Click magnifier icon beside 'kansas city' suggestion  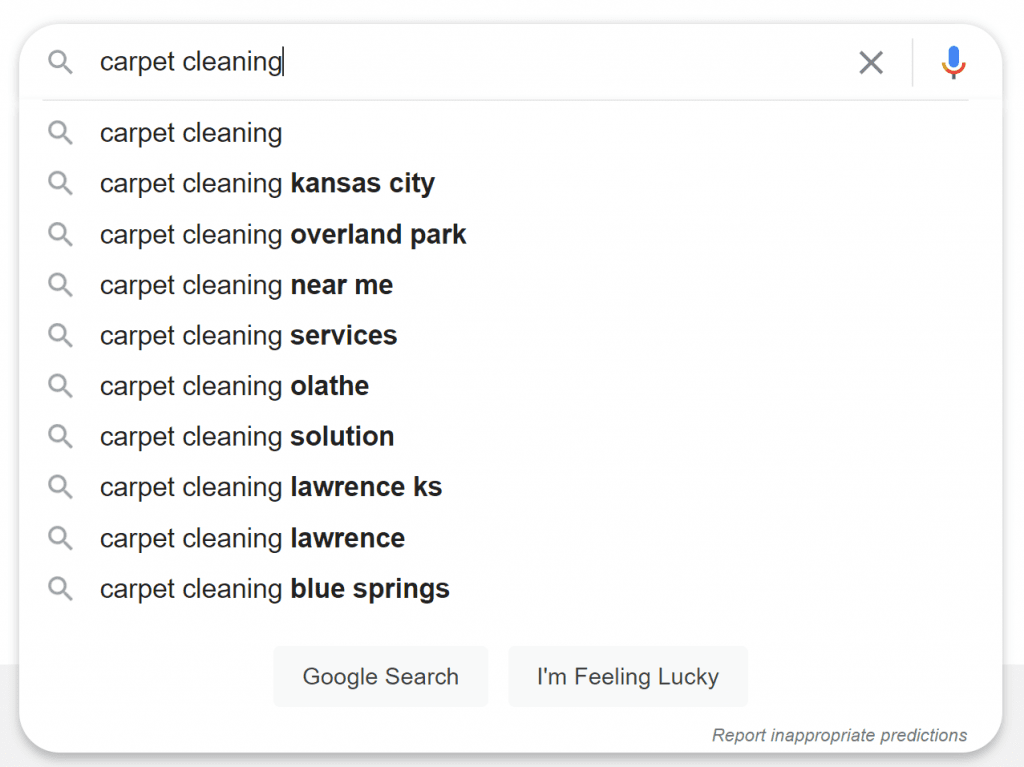pyautogui.click(x=60, y=183)
